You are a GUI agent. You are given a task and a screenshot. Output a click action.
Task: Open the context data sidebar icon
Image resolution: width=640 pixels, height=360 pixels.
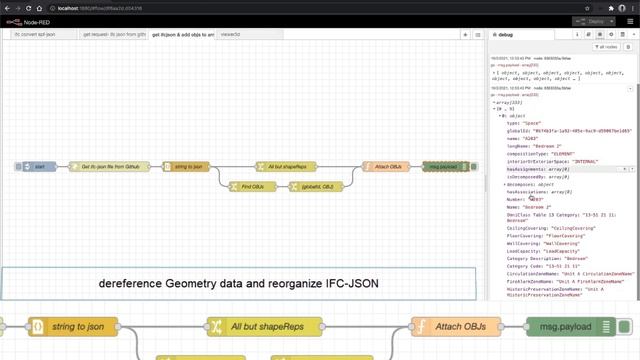(x=622, y=35)
